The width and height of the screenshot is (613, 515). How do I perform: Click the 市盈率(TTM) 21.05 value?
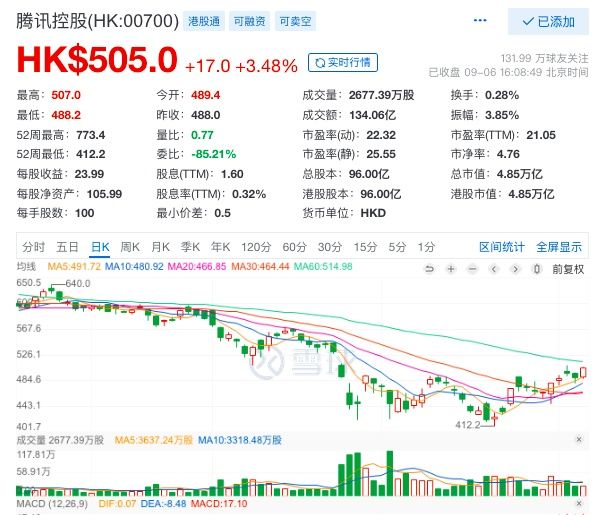click(541, 135)
